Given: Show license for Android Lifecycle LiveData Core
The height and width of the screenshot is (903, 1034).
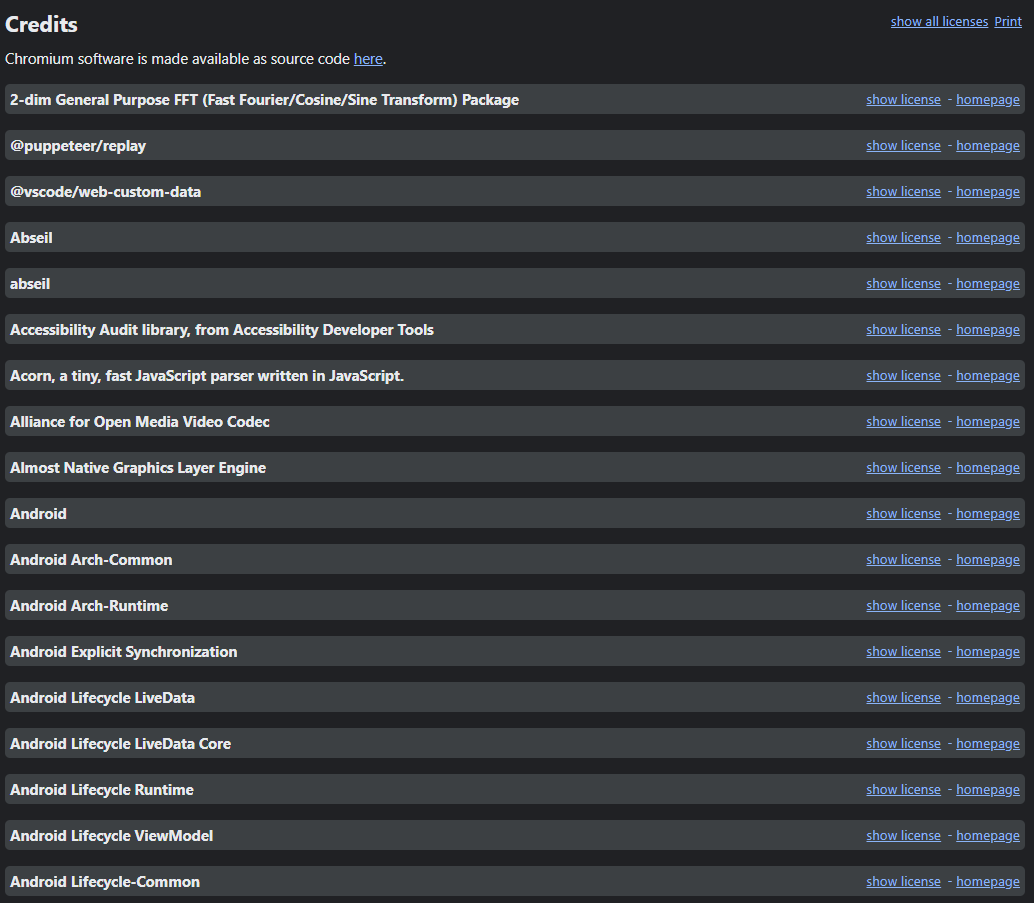Looking at the screenshot, I should point(903,744).
